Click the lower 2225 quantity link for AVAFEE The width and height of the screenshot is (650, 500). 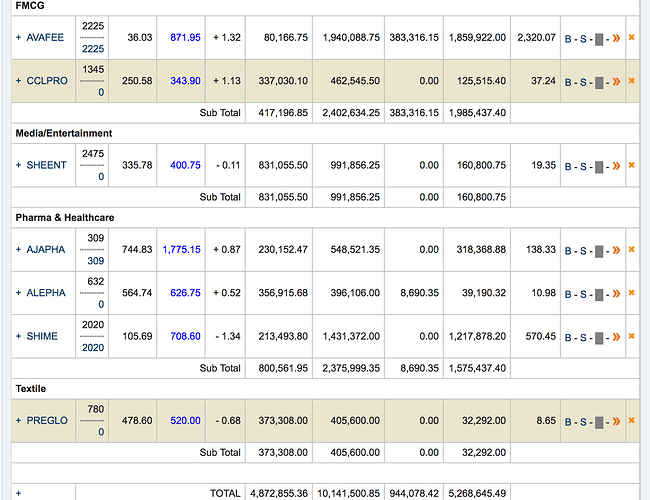tap(93, 49)
